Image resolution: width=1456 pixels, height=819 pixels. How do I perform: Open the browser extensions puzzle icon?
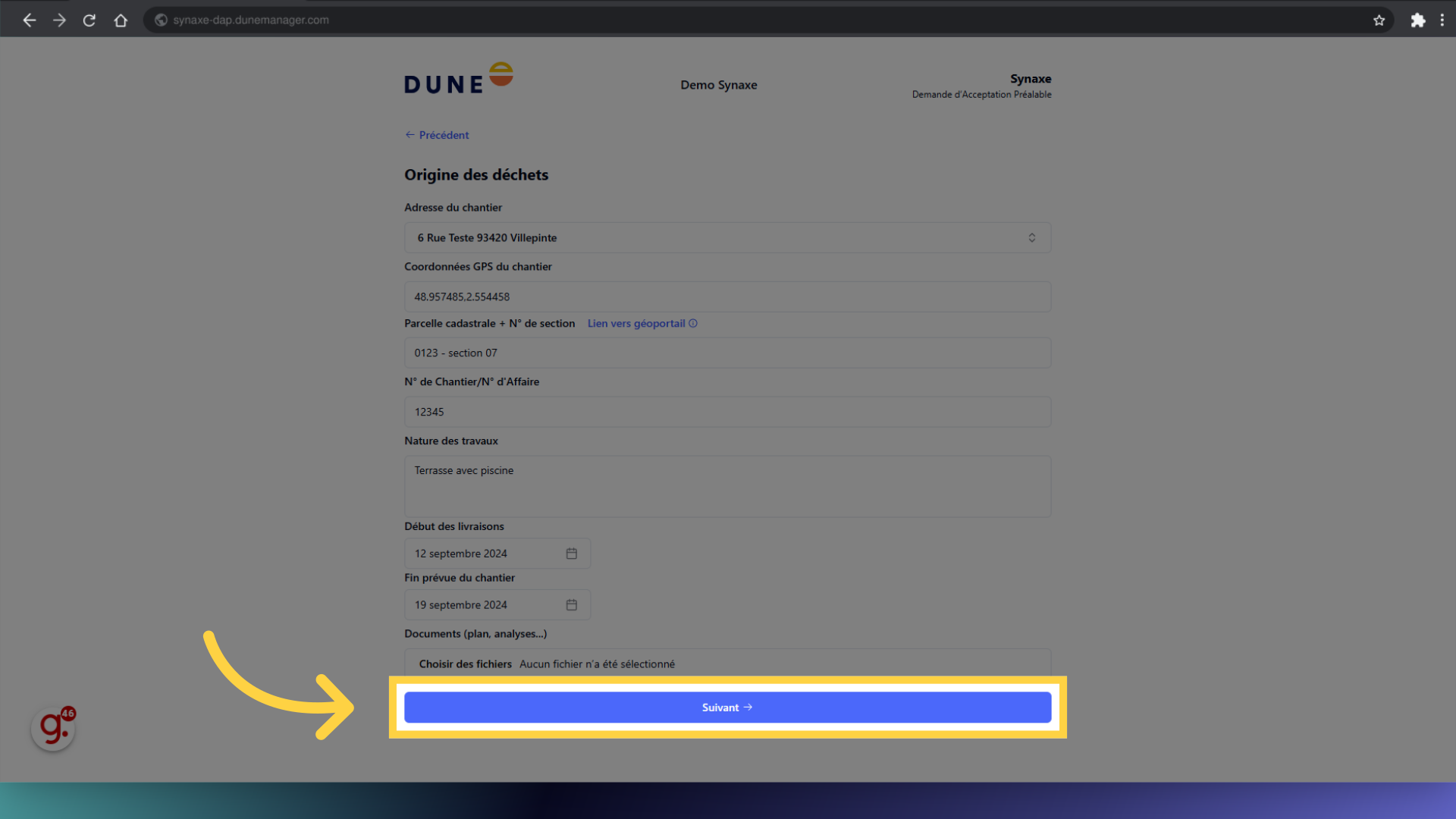click(1418, 20)
